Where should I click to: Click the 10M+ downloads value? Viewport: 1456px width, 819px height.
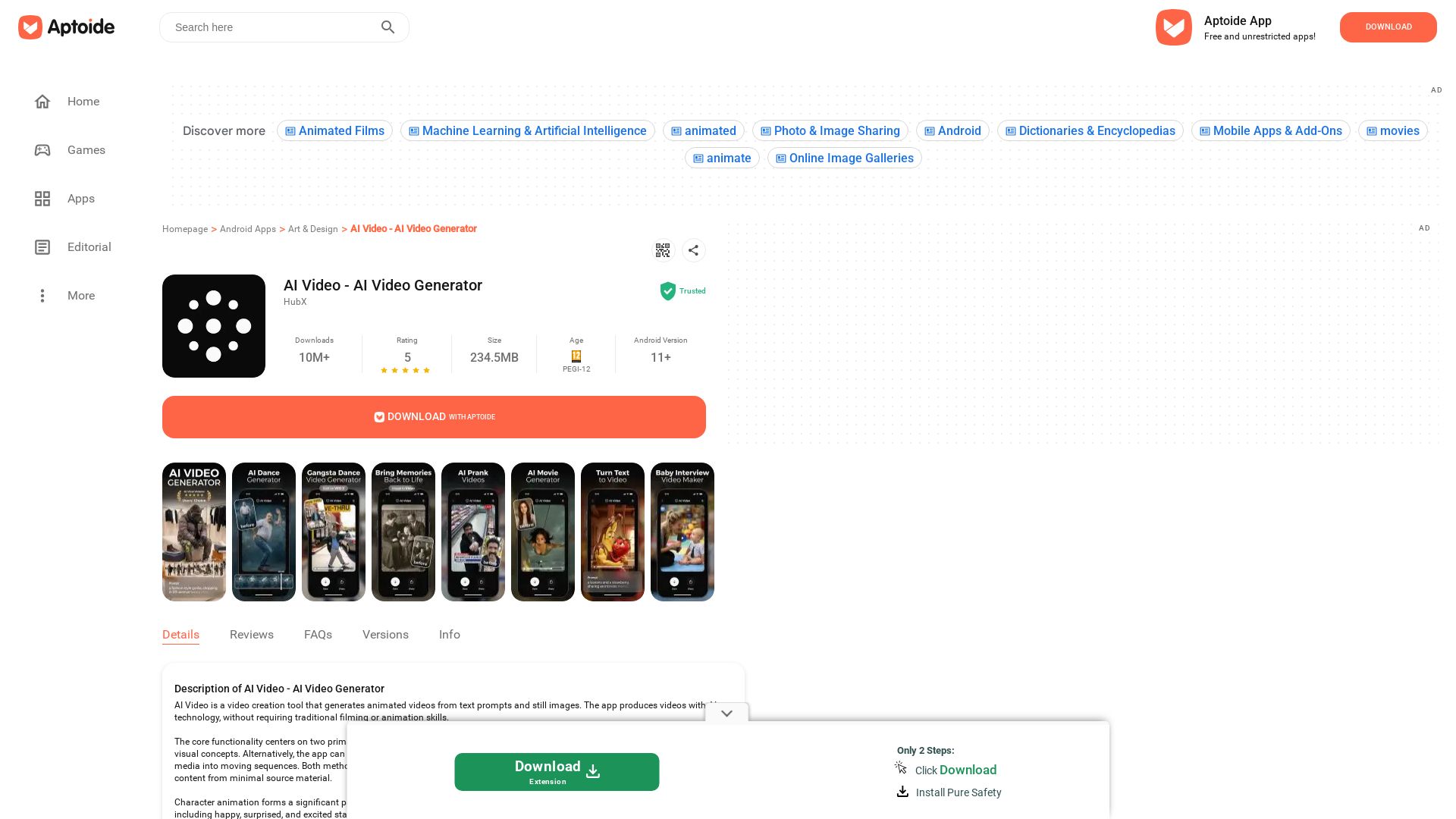(x=314, y=358)
